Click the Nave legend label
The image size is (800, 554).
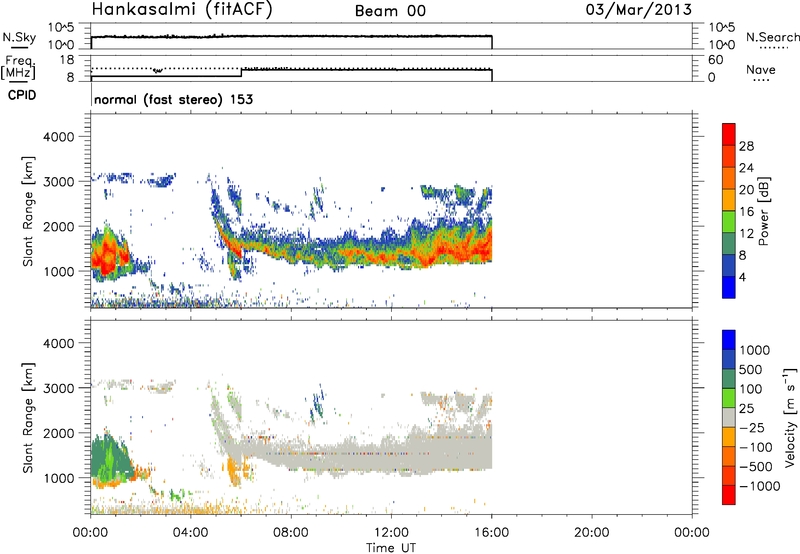point(761,69)
